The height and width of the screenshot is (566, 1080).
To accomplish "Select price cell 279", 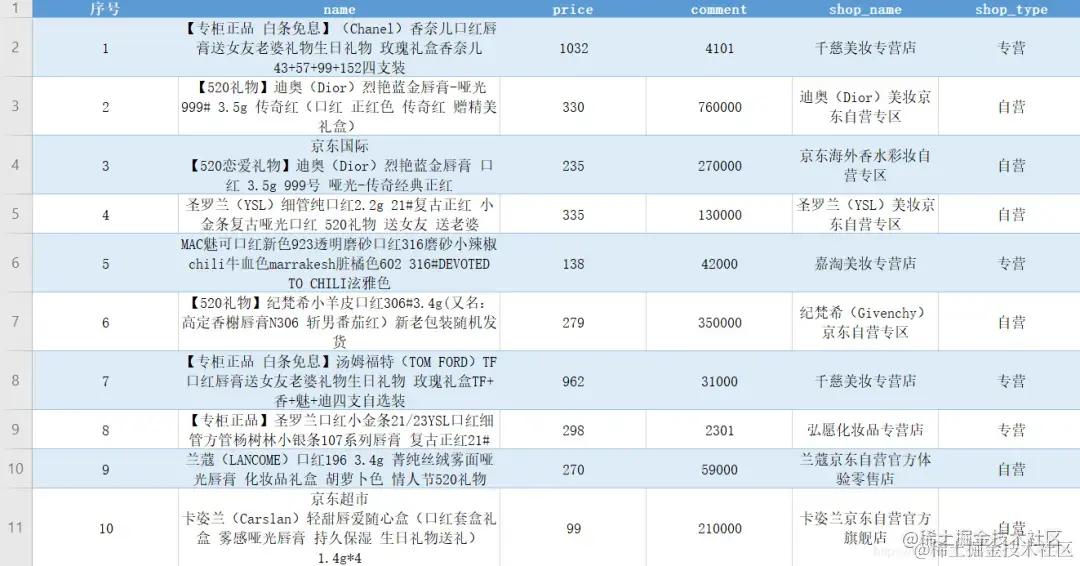I will pyautogui.click(x=573, y=322).
